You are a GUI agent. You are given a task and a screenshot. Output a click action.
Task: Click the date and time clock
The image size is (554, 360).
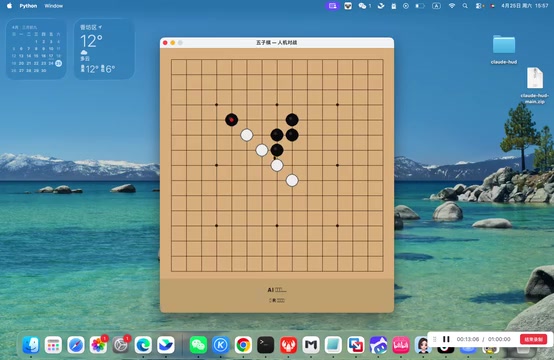(525, 6)
